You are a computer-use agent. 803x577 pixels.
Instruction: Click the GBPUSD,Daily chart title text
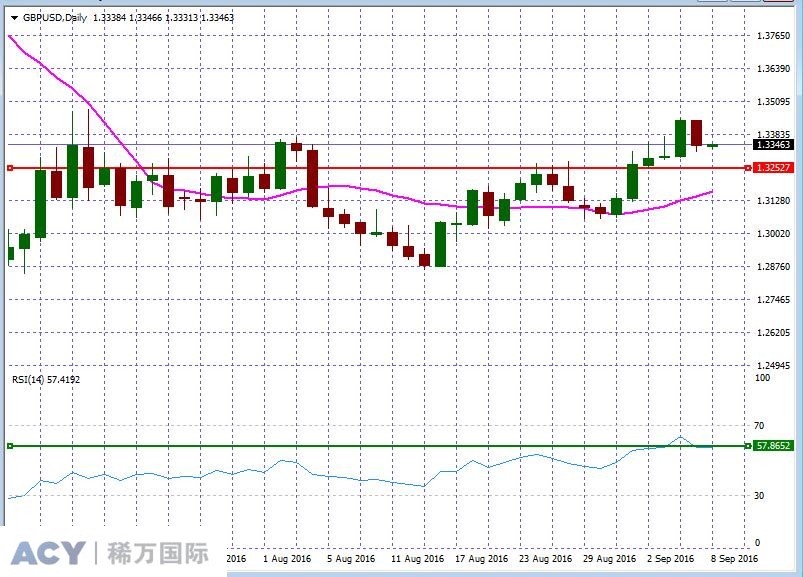(x=55, y=18)
